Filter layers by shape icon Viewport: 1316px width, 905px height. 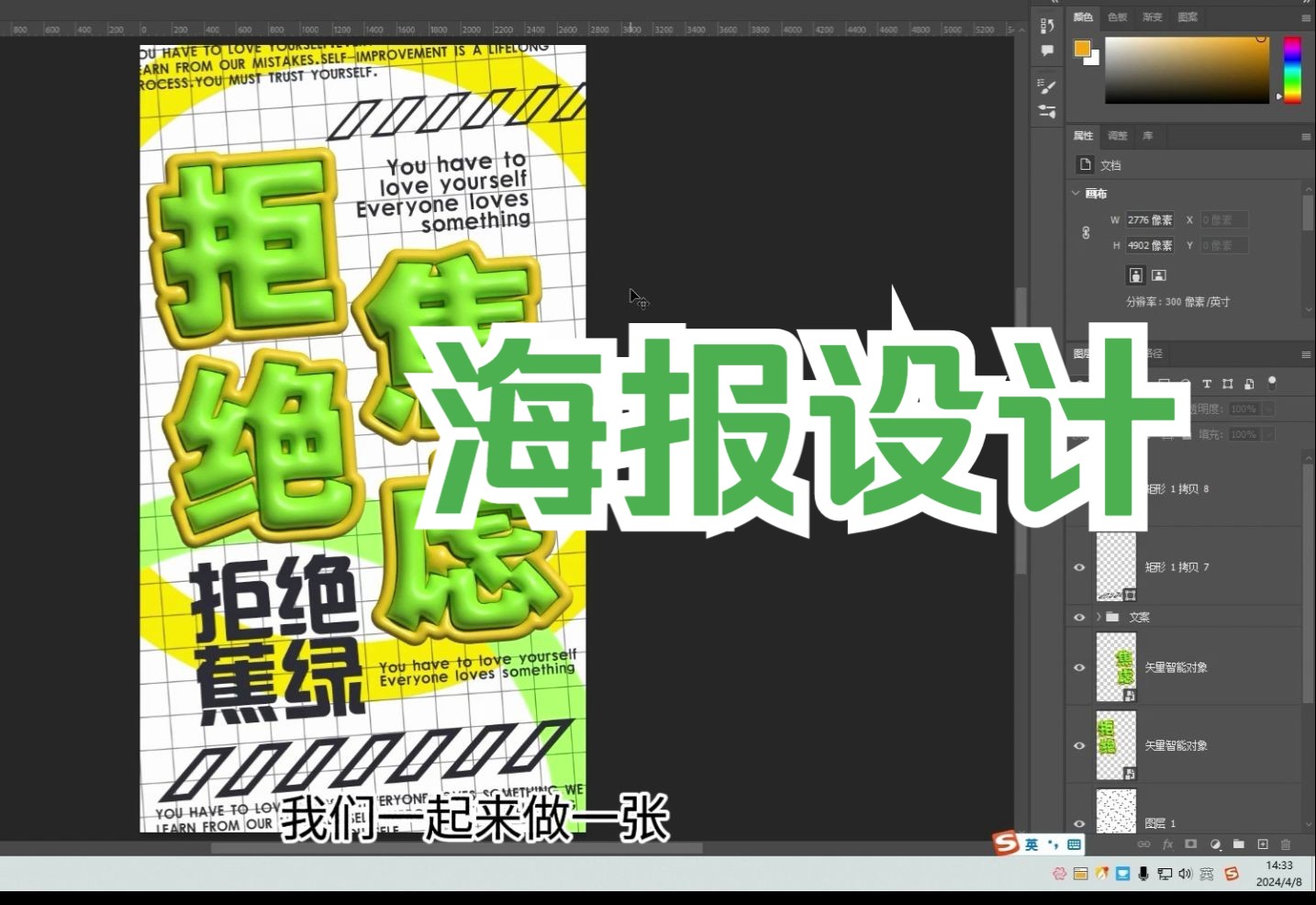tap(1228, 384)
